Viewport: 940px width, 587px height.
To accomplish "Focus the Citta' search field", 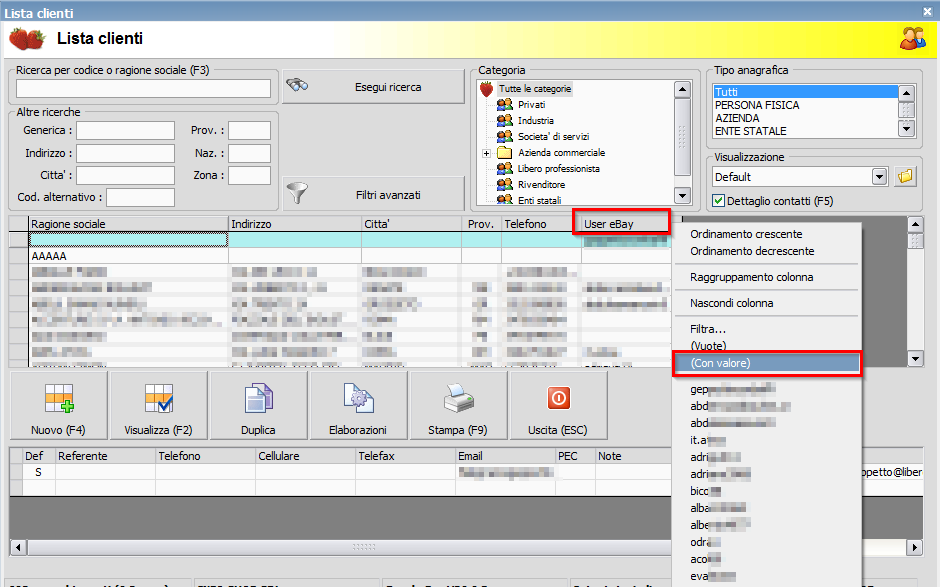I will [x=125, y=175].
